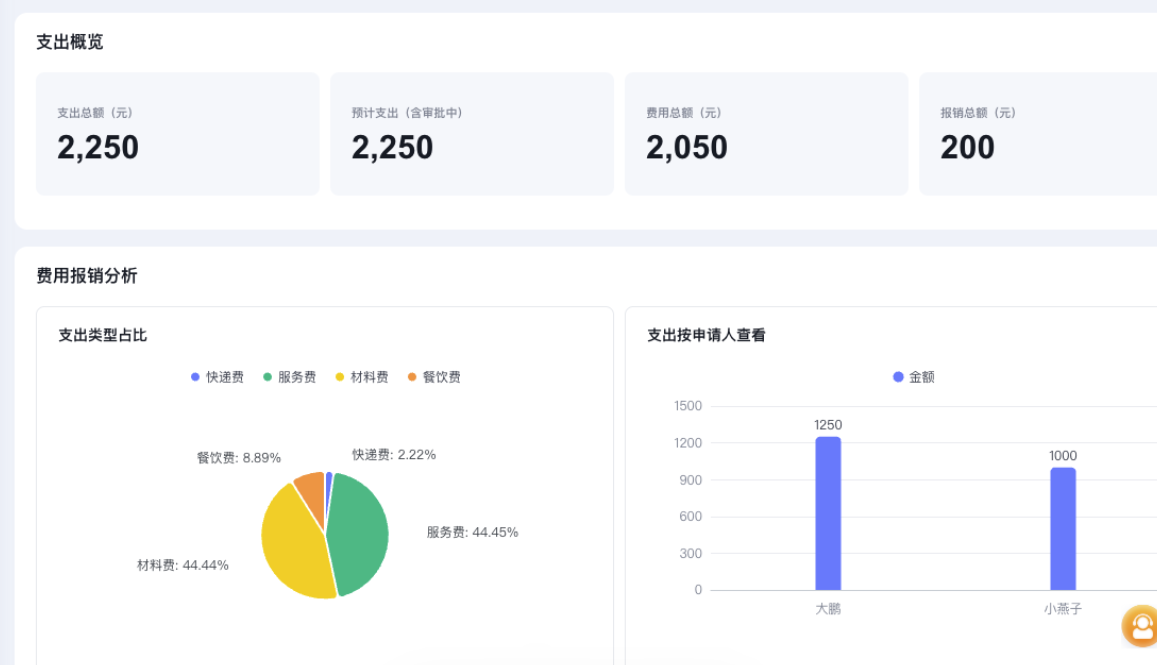The width and height of the screenshot is (1157, 665).
Task: Click the orange 餐饮费 pie slice
Action: point(312,492)
